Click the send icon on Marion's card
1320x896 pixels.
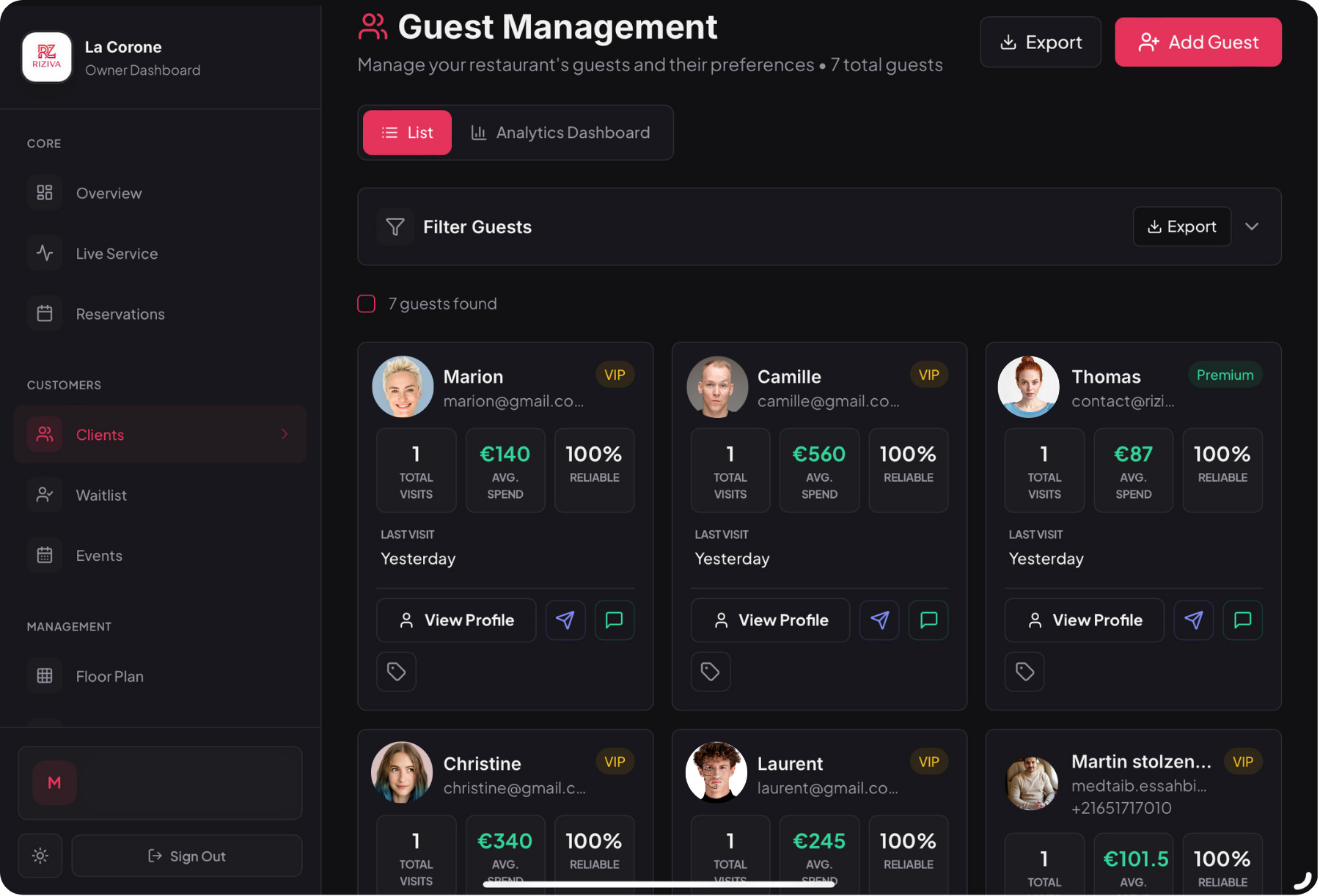[x=565, y=620]
